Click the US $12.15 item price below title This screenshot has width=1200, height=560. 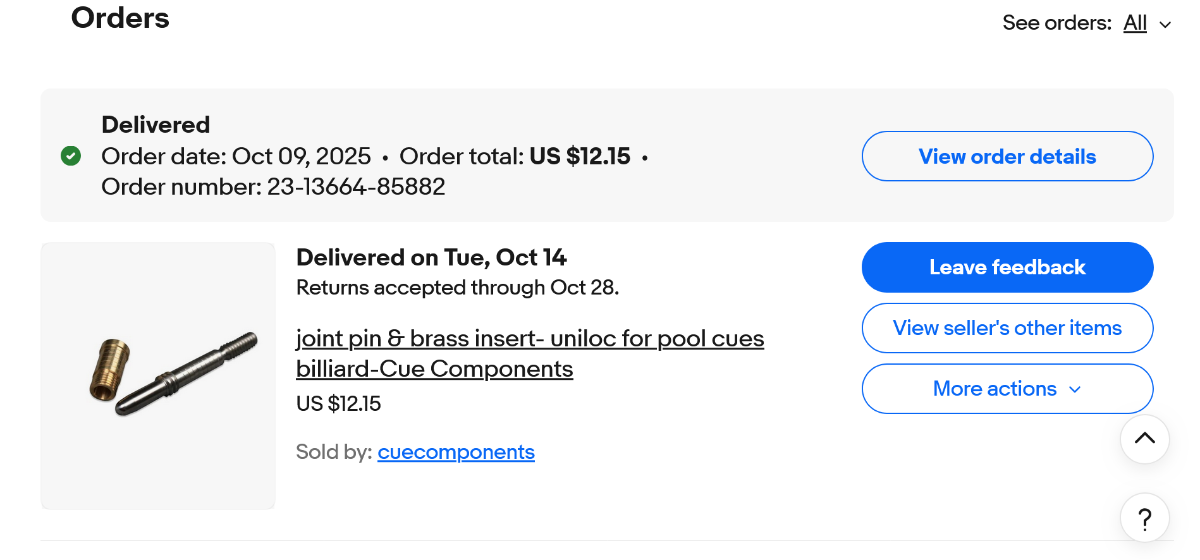[339, 404]
